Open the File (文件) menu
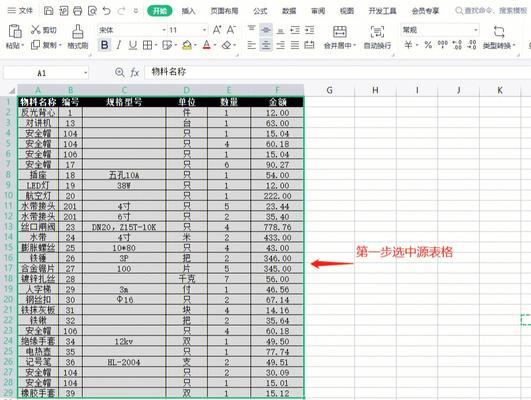This screenshot has height=400, width=531. pos(20,11)
